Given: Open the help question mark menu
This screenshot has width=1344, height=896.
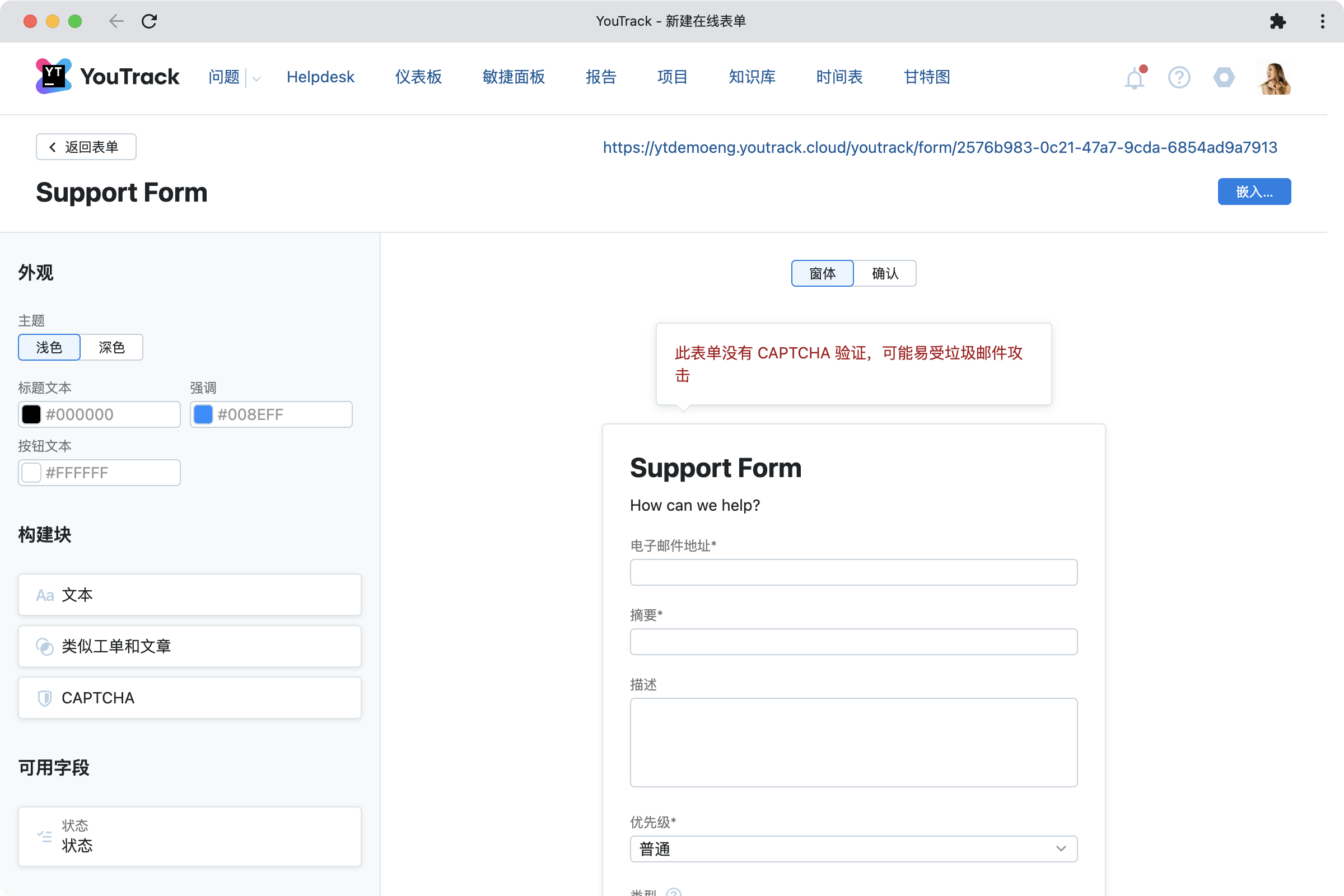Looking at the screenshot, I should click(1179, 77).
